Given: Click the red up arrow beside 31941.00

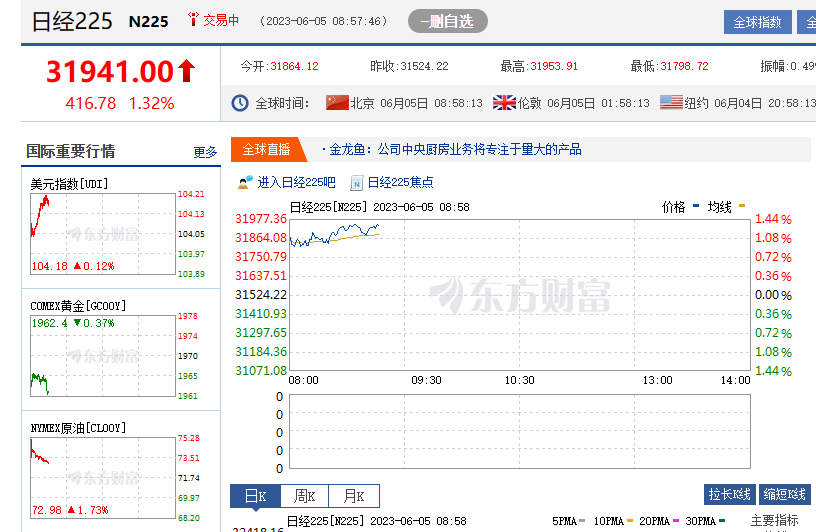Looking at the screenshot, I should 186,71.
